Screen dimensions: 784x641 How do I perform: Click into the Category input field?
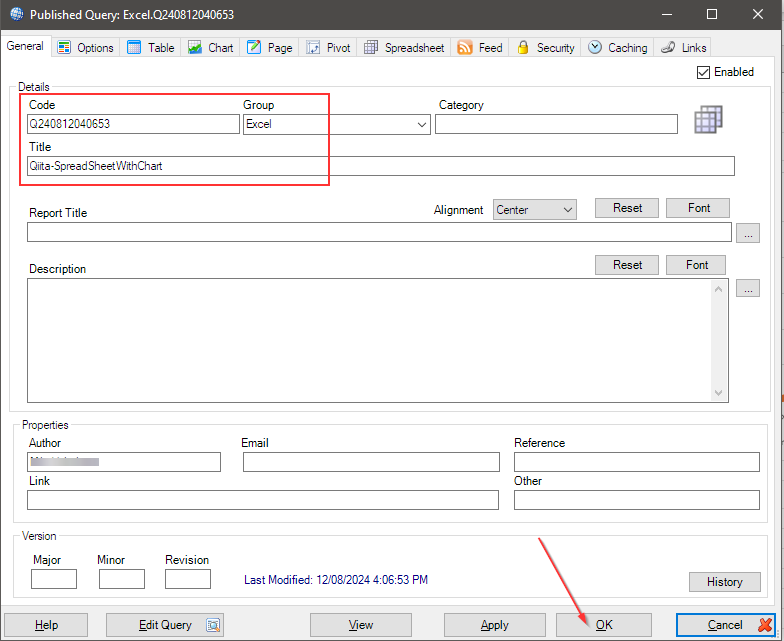click(556, 124)
